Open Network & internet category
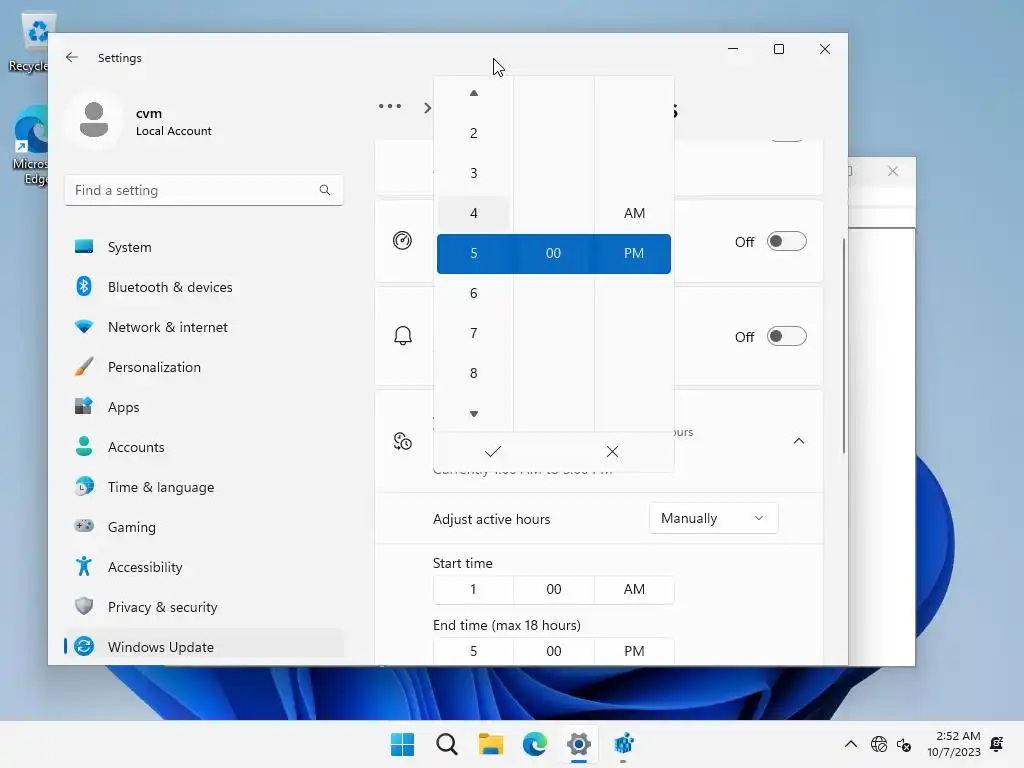This screenshot has width=1024, height=768. click(204, 327)
